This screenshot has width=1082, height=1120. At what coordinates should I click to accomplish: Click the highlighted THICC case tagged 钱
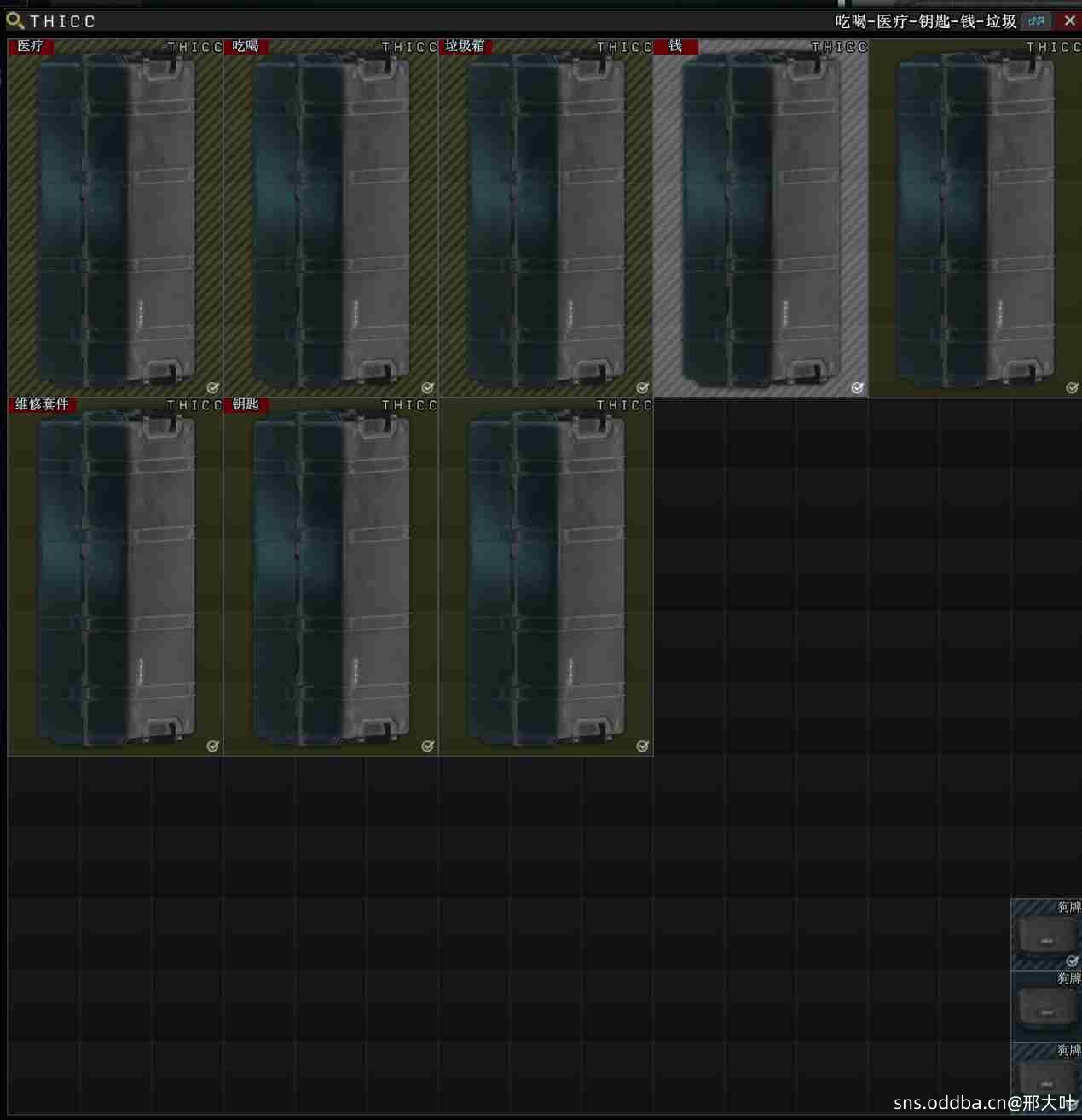[761, 218]
